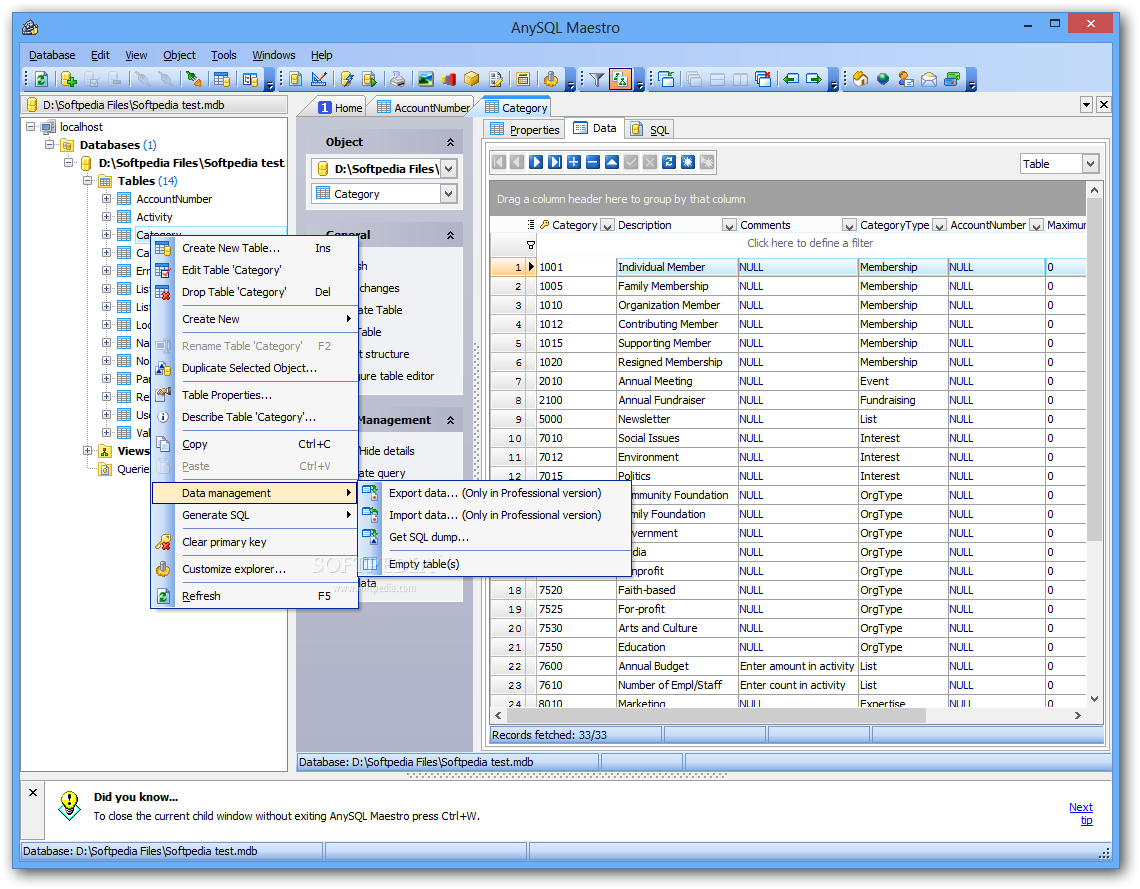Choose Empty table(s) from submenu
Screen dimensions: 1140x889
(x=494, y=564)
